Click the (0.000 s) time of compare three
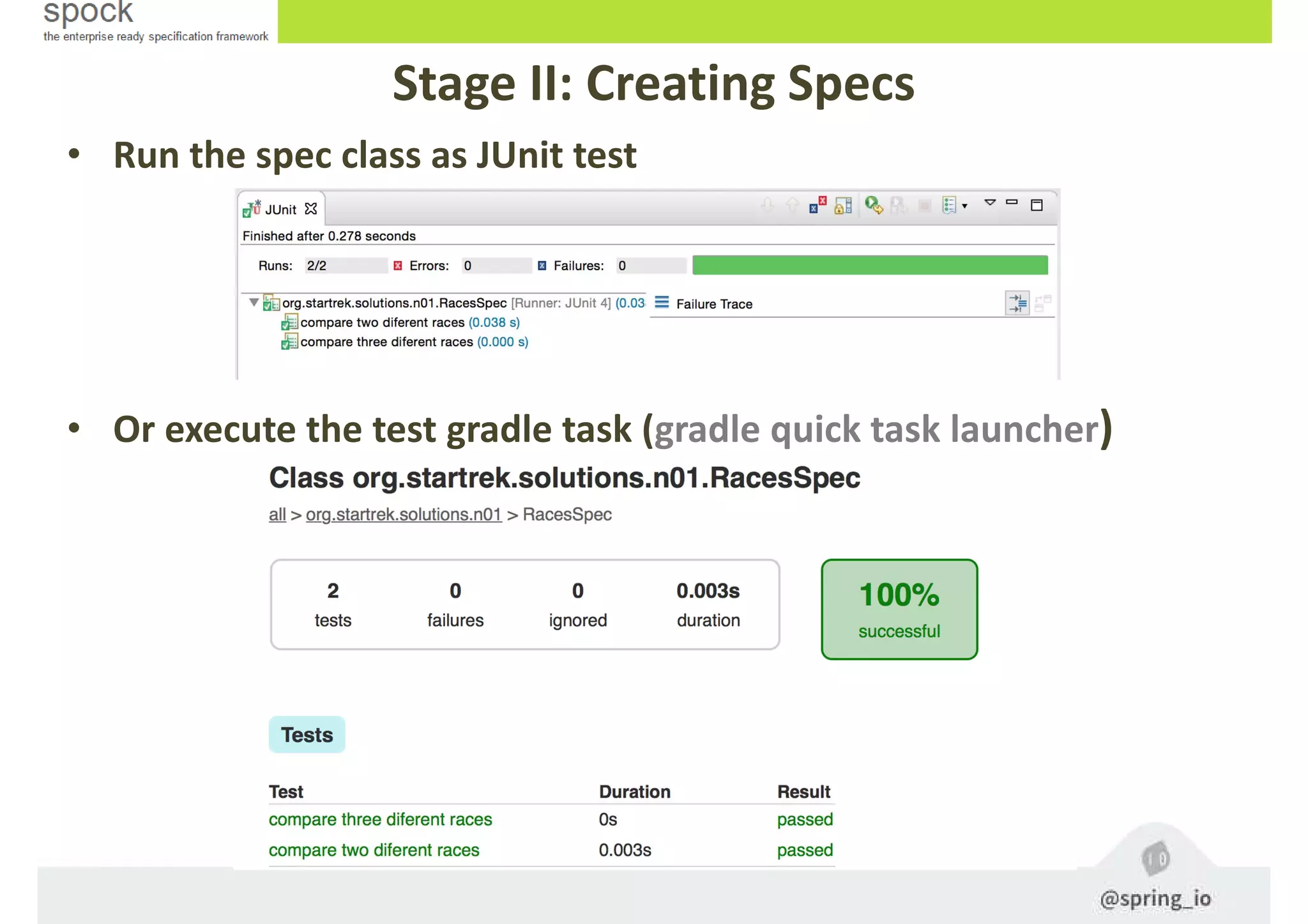Screen dimensions: 1308x924 pos(503,342)
